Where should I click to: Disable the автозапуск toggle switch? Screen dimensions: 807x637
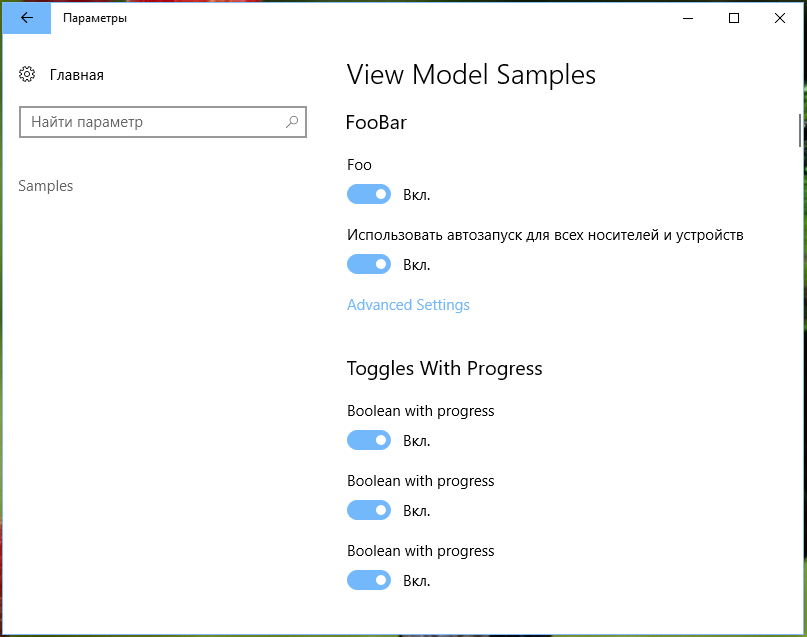369,264
